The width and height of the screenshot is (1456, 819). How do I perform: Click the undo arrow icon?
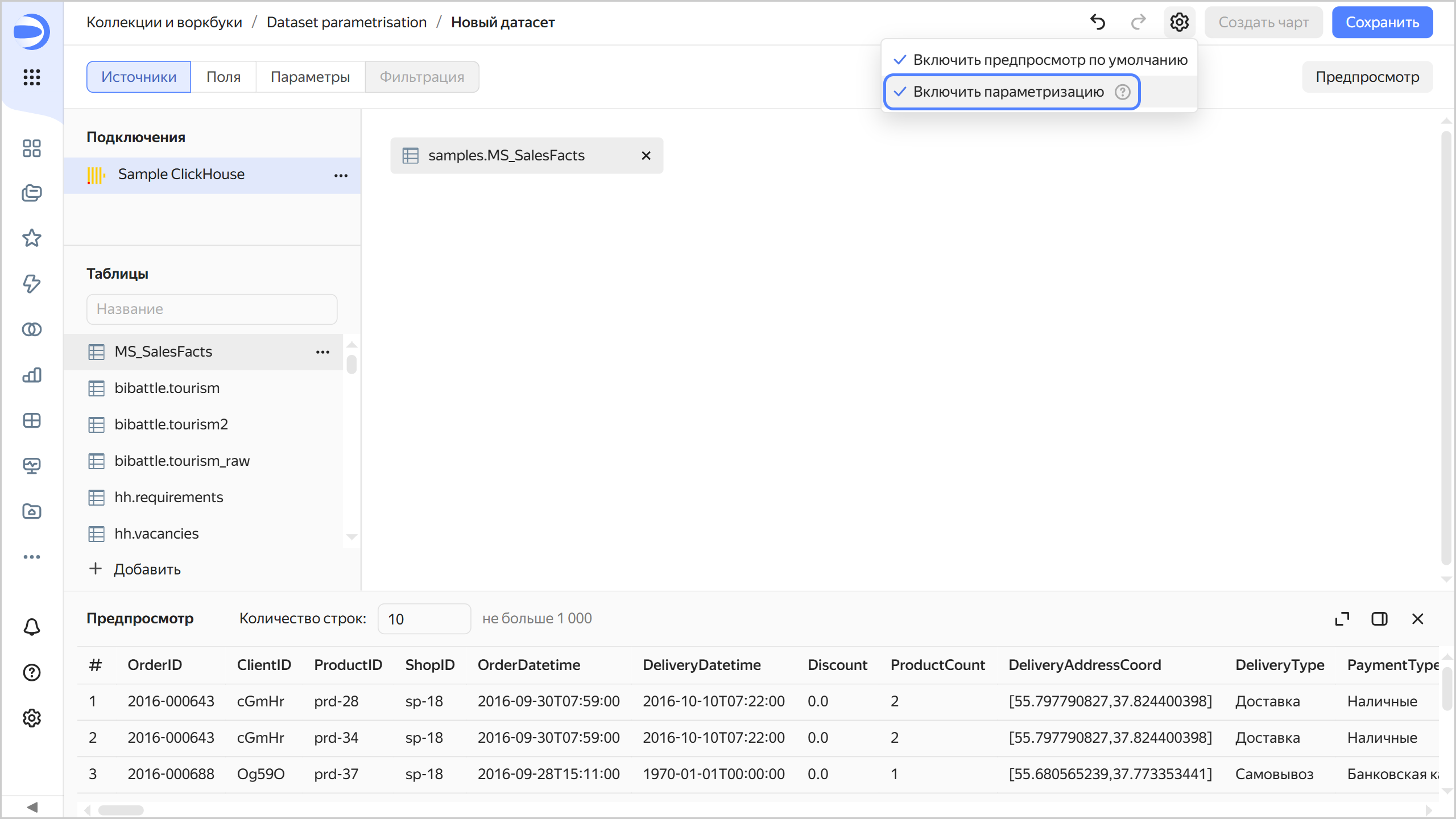point(1098,22)
